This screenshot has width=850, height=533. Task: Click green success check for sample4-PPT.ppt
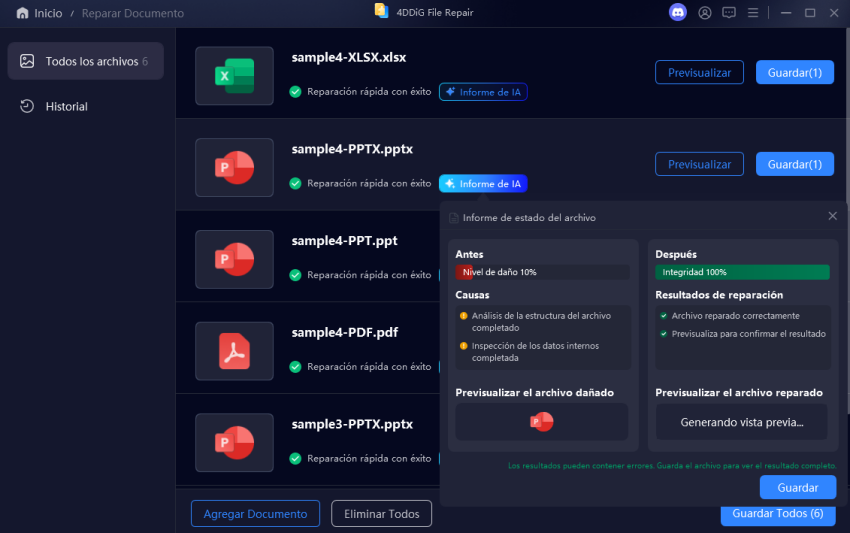pos(295,275)
